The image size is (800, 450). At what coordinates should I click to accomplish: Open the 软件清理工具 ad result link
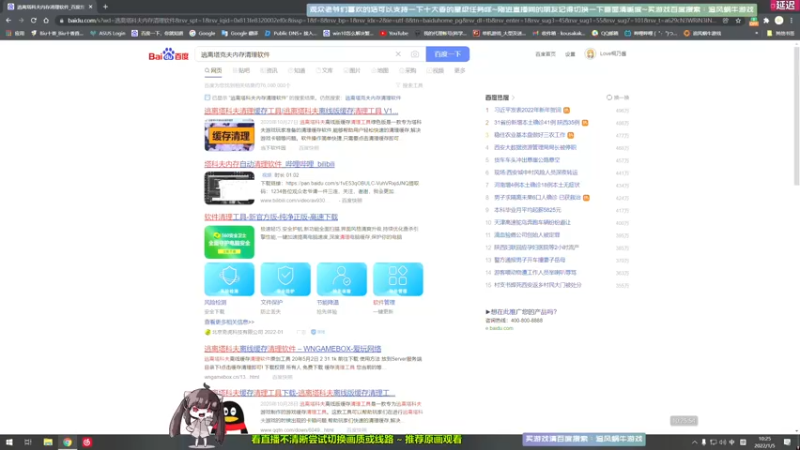[271, 217]
